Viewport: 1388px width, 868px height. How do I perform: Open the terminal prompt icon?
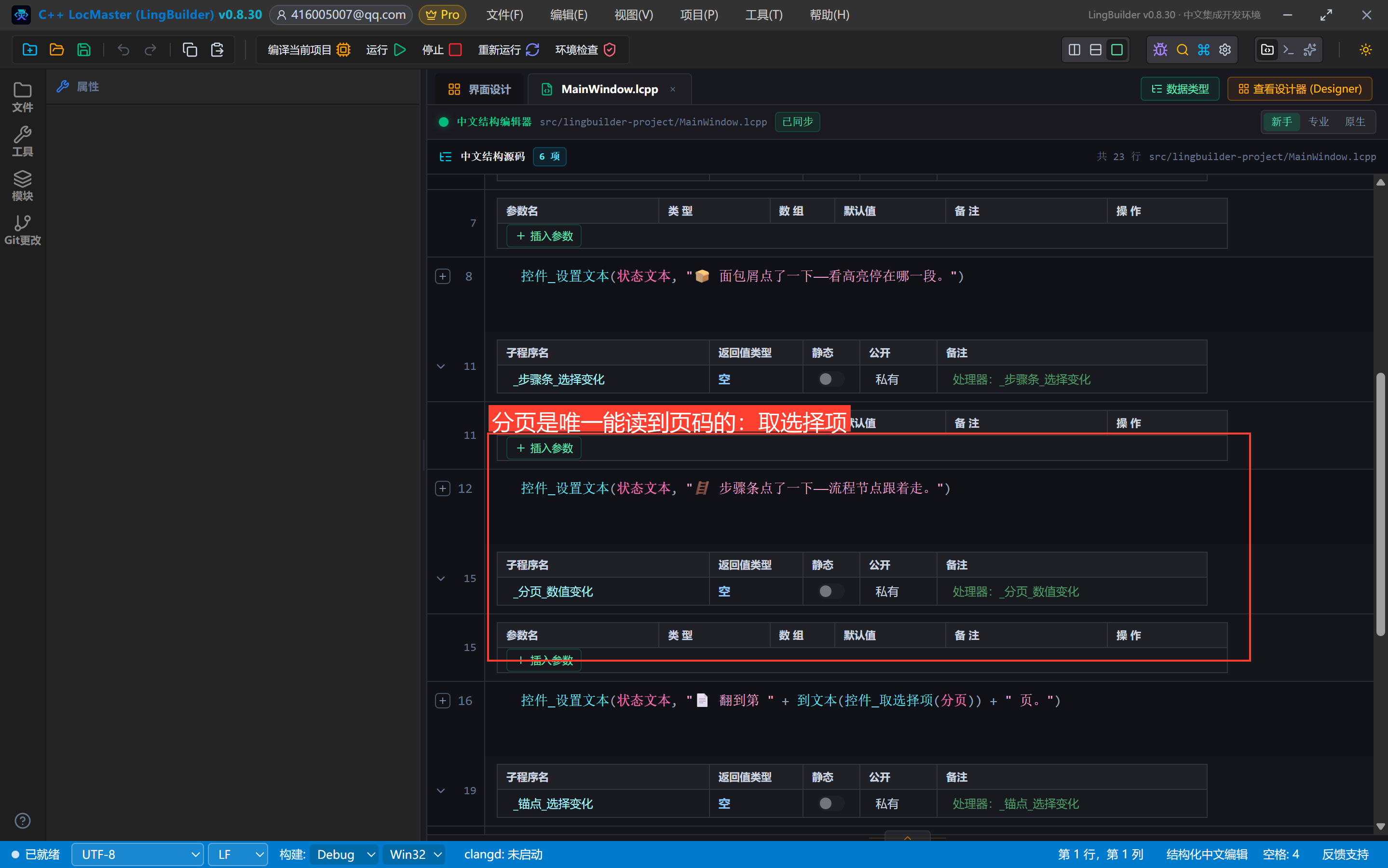click(1288, 50)
